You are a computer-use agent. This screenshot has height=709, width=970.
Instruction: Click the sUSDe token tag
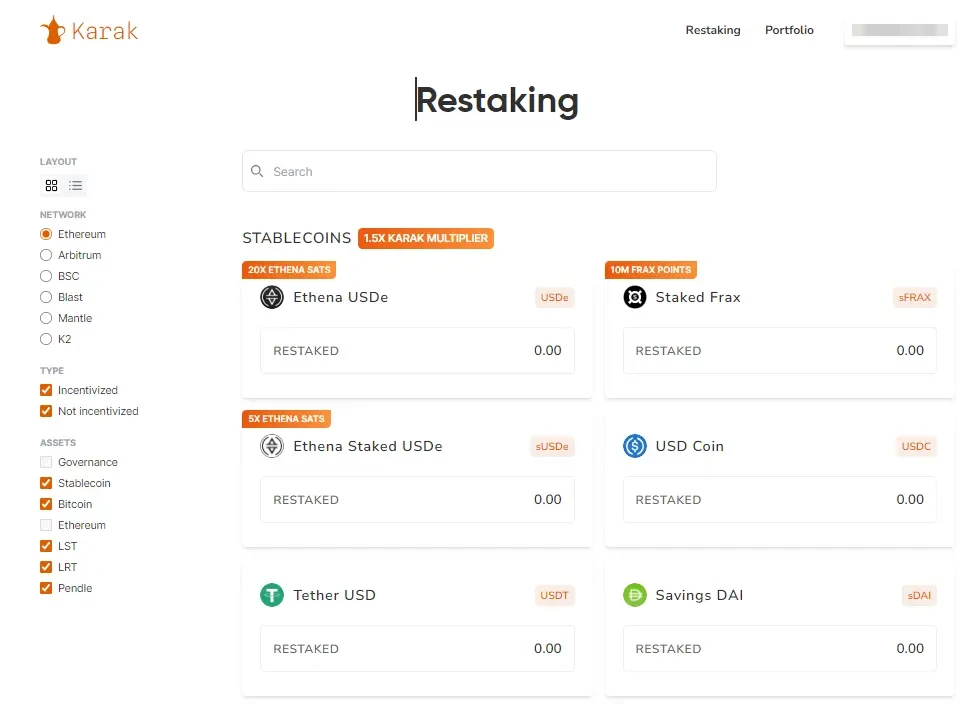tap(553, 446)
